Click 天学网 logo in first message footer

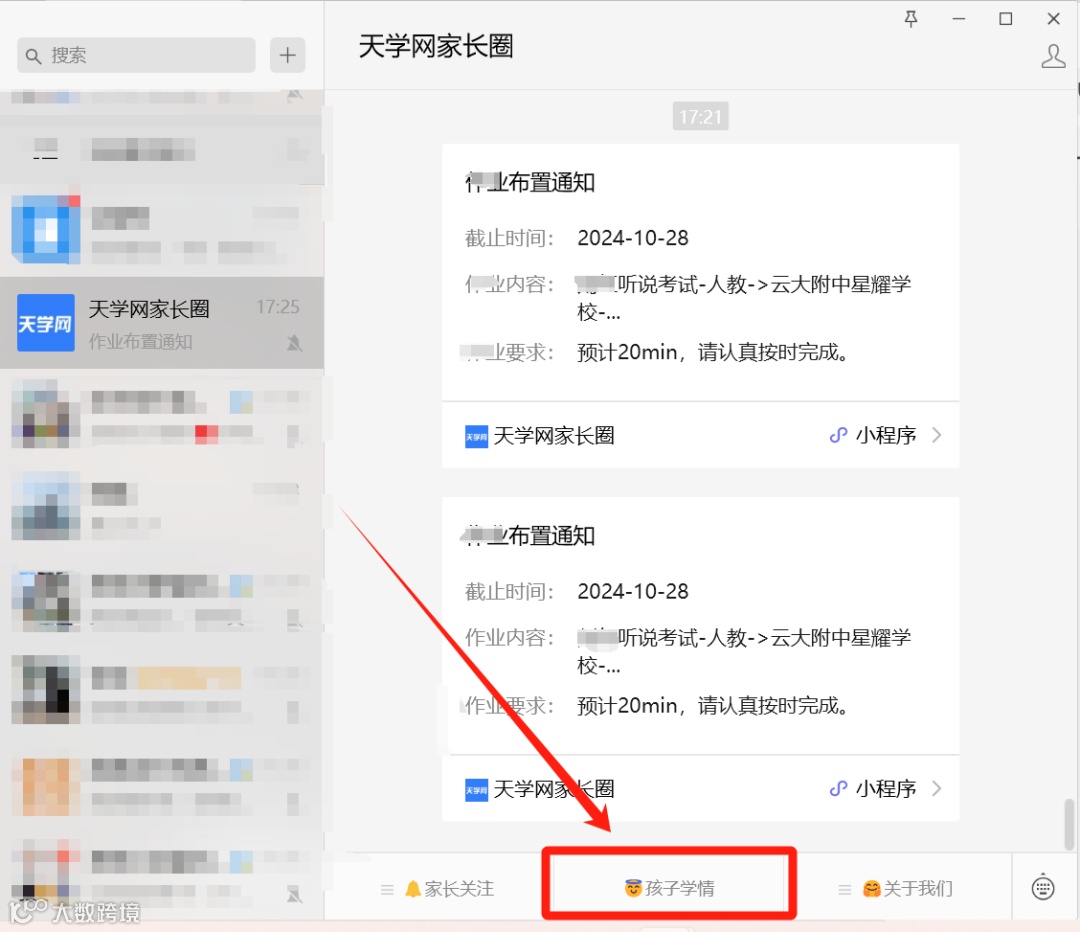(477, 436)
